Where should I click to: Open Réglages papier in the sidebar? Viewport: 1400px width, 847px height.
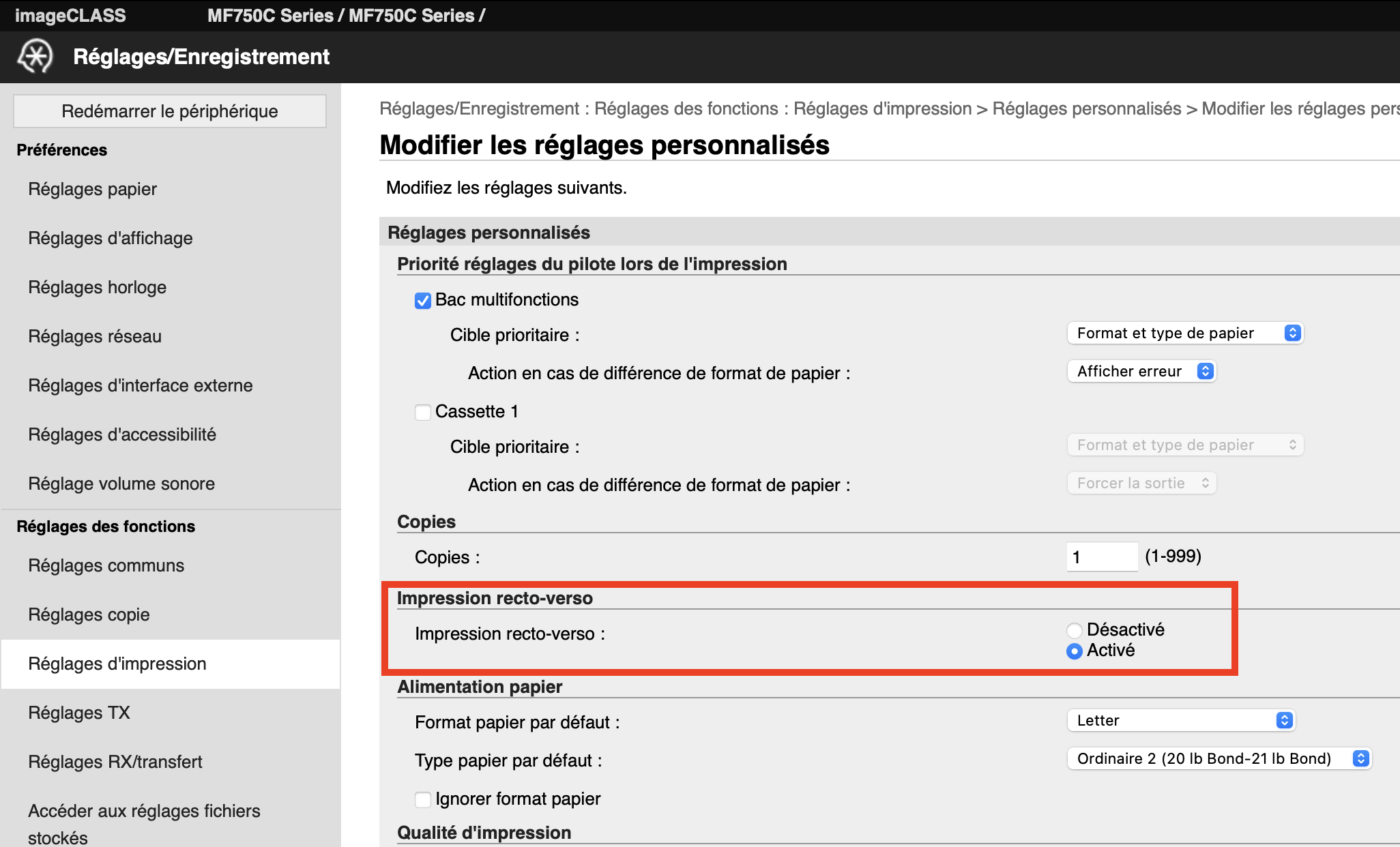tap(92, 189)
